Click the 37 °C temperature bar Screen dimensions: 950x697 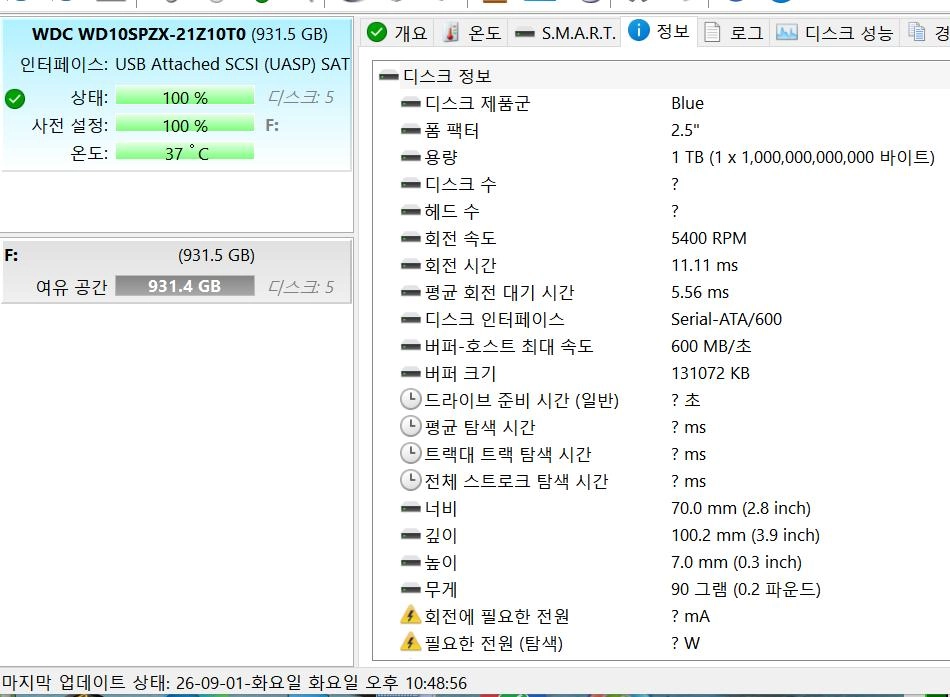[x=185, y=153]
